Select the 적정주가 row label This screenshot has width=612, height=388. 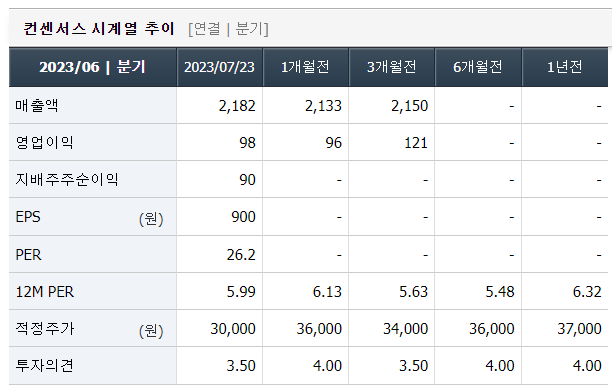click(x=44, y=329)
